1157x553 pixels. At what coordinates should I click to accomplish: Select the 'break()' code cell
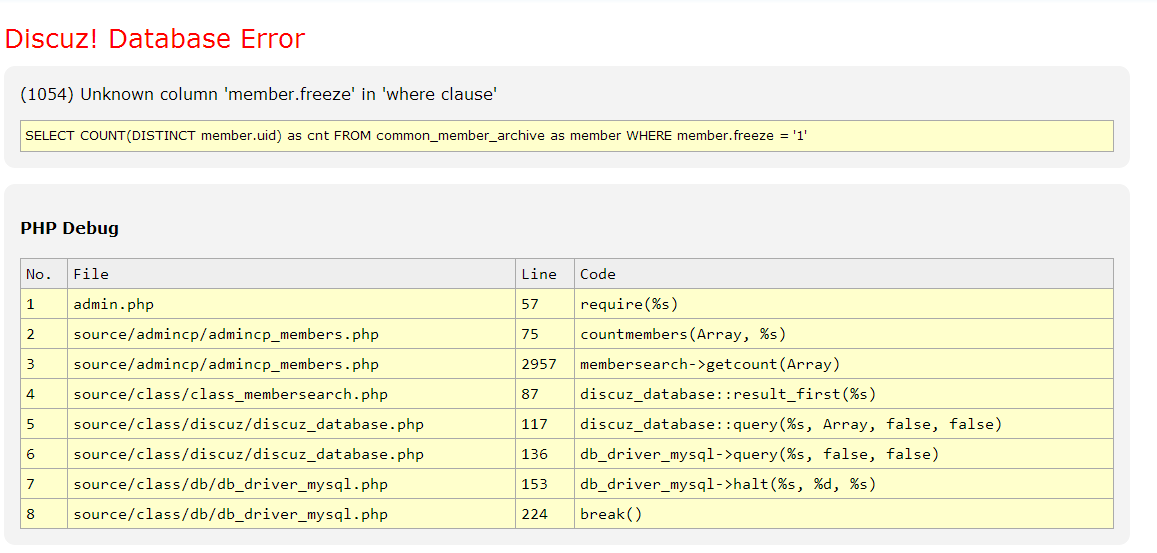843,514
